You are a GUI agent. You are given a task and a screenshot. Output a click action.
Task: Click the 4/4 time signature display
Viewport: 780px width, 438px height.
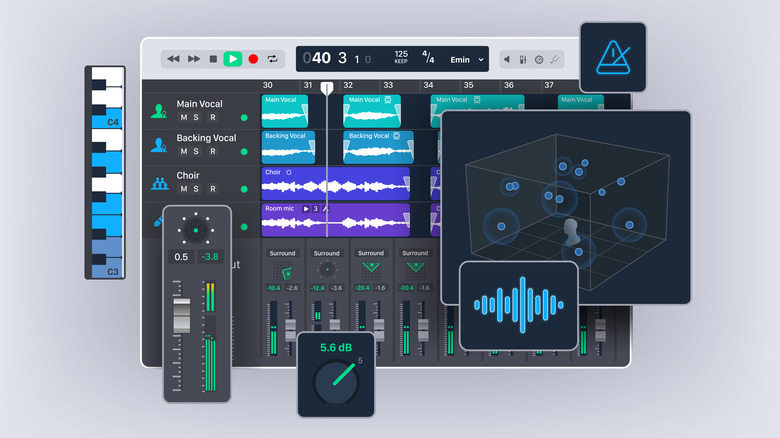coord(428,58)
